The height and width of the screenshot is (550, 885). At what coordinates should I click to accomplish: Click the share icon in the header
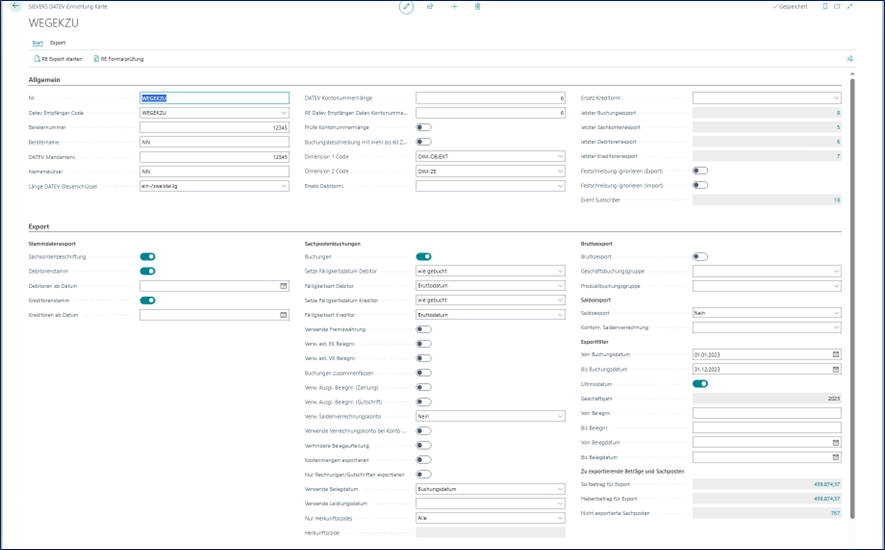pyautogui.click(x=430, y=6)
